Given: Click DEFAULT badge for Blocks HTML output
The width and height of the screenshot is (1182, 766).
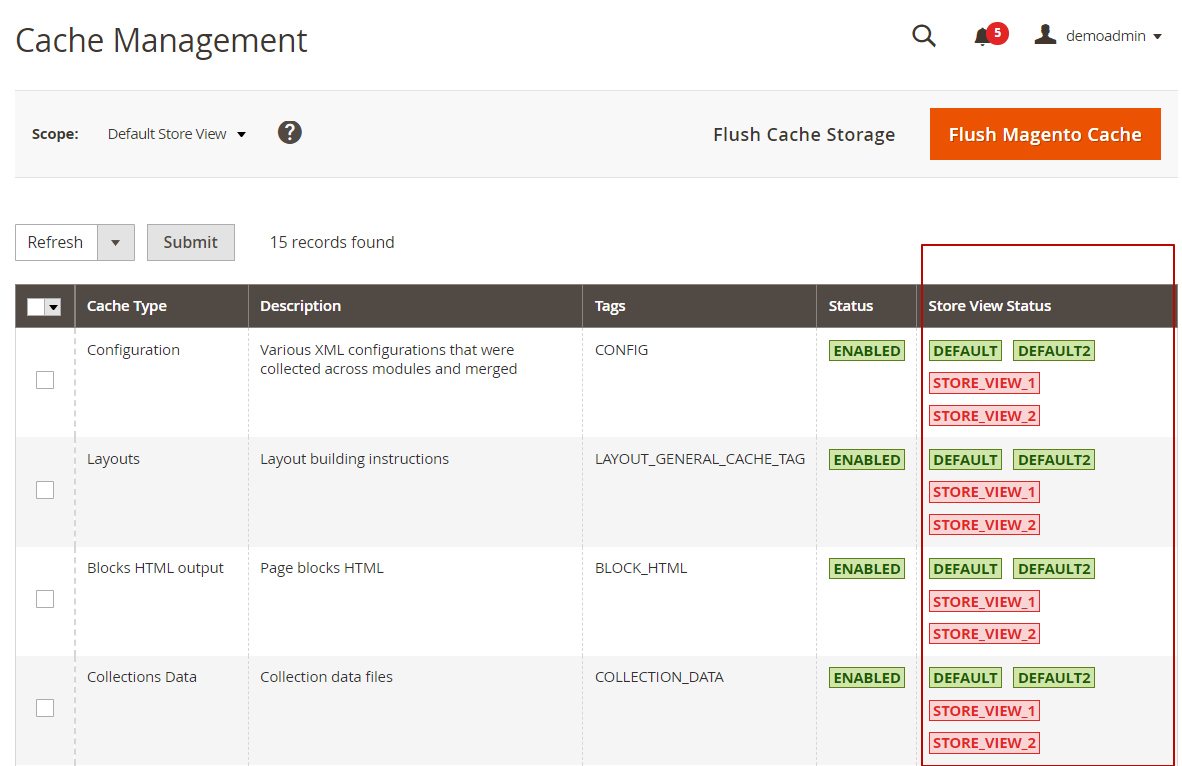Looking at the screenshot, I should (x=966, y=569).
